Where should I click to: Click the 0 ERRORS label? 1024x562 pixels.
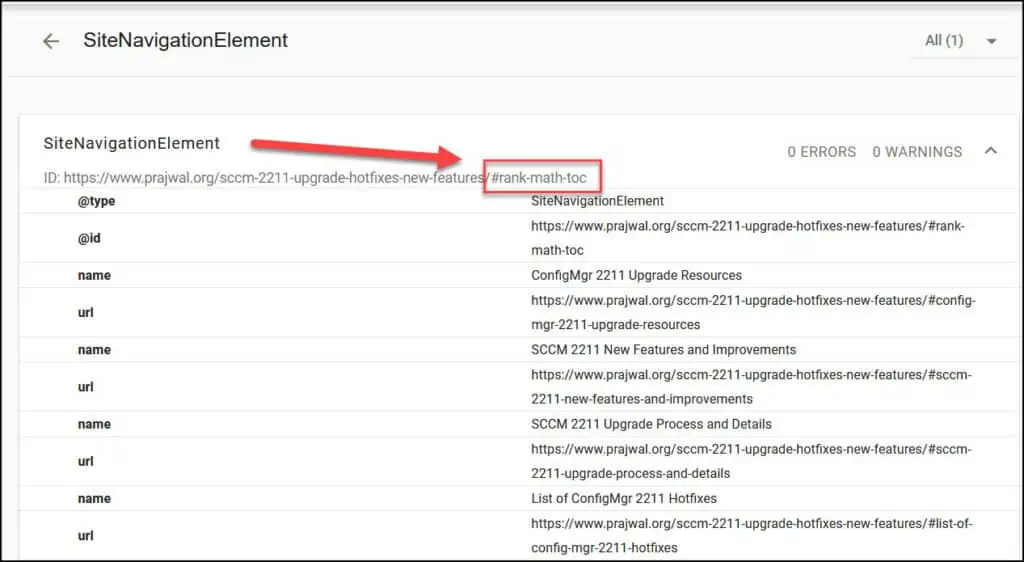point(822,152)
